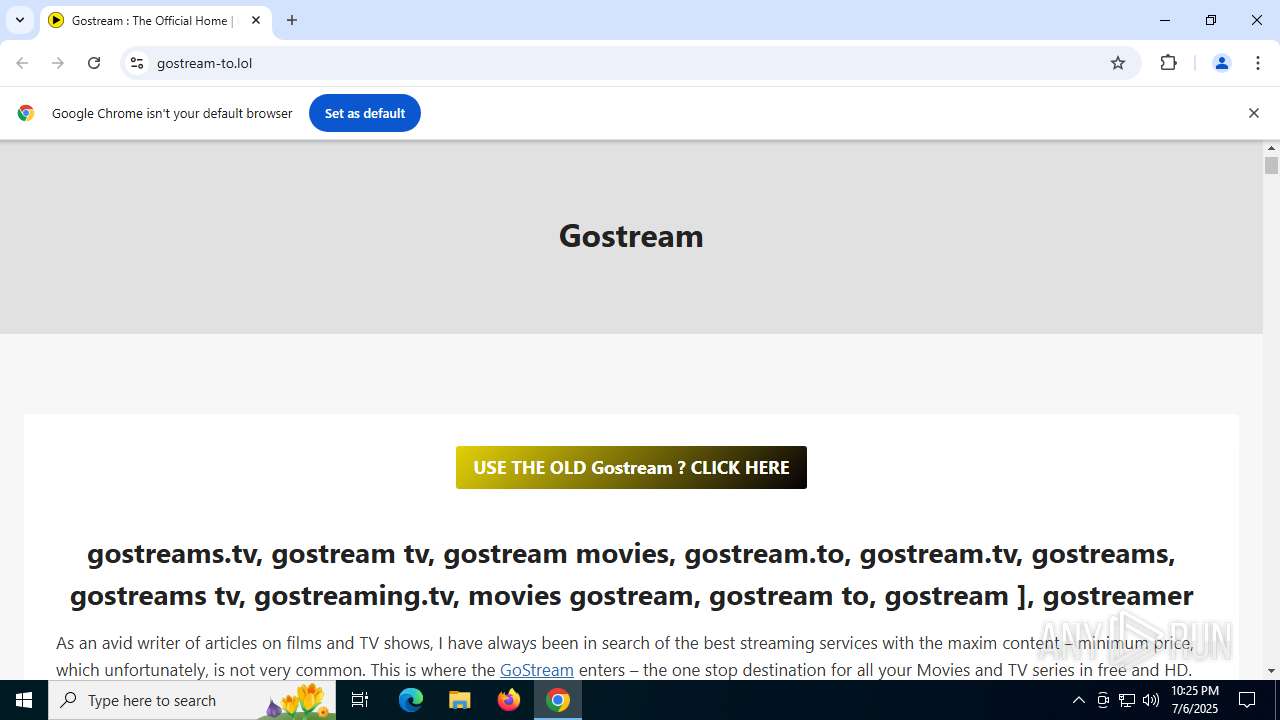The width and height of the screenshot is (1280, 720).
Task: Open the Chrome profile avatar
Action: coord(1221,63)
